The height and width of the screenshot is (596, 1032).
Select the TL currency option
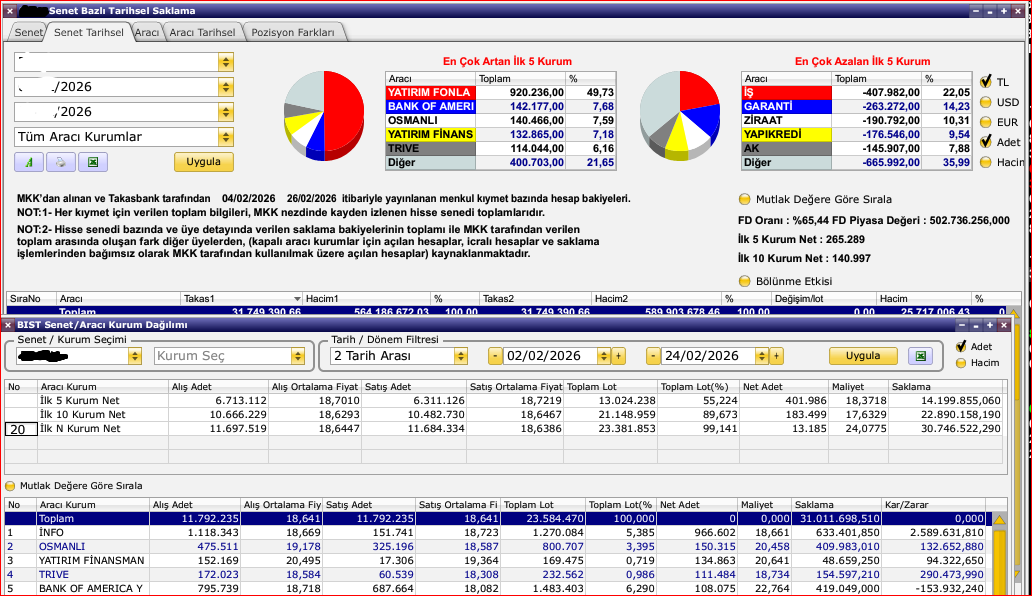tap(986, 82)
